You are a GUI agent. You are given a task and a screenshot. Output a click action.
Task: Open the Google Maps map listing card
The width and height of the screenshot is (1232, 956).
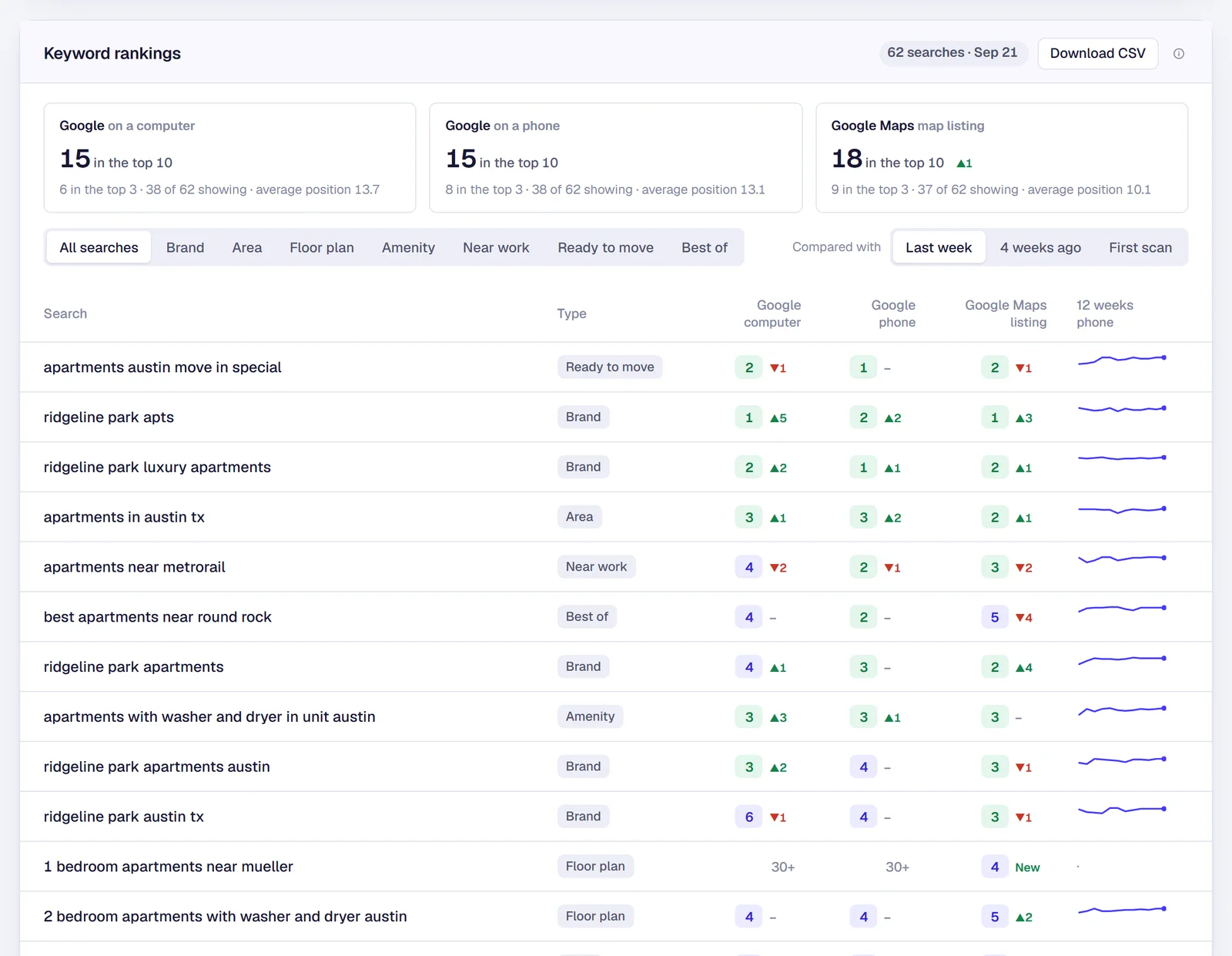[x=1002, y=157]
